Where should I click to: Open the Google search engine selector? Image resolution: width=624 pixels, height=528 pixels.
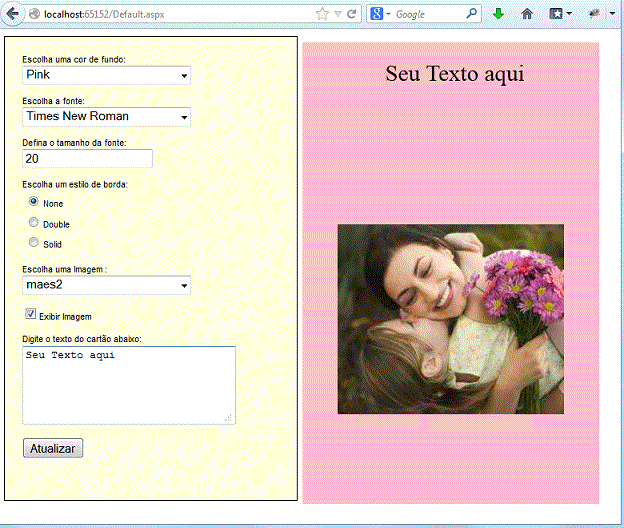pos(380,14)
